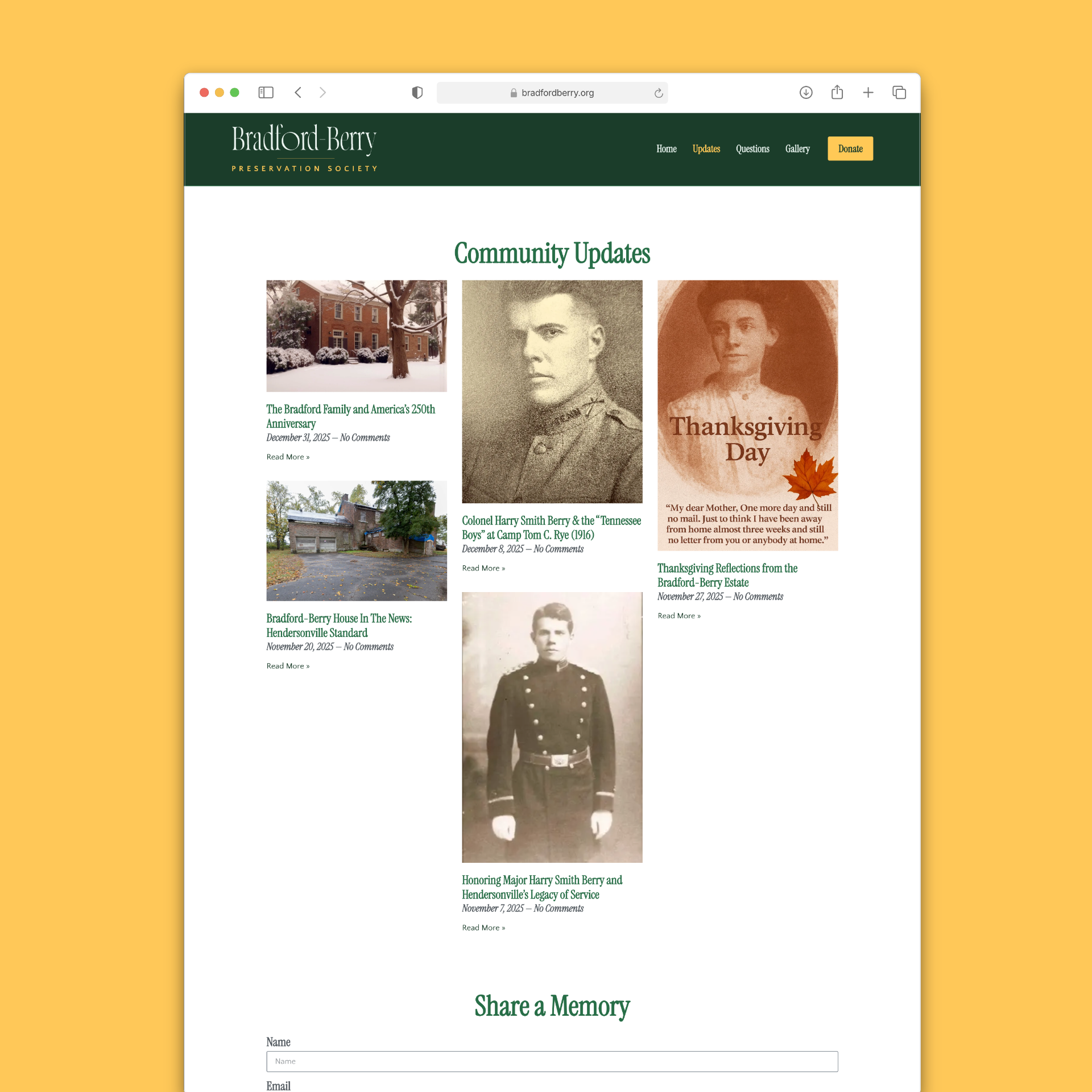1092x1092 pixels.
Task: Read More about America's 250th Anniversary
Action: 288,457
